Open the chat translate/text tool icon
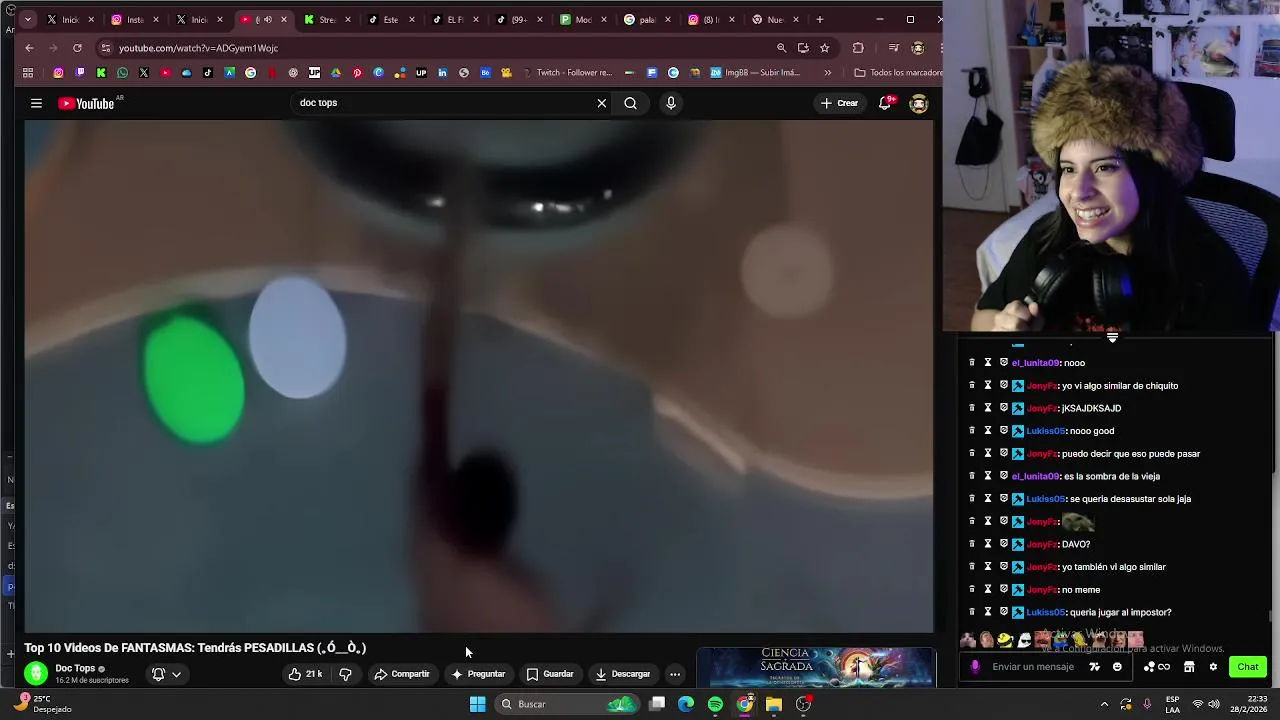 [x=1094, y=667]
